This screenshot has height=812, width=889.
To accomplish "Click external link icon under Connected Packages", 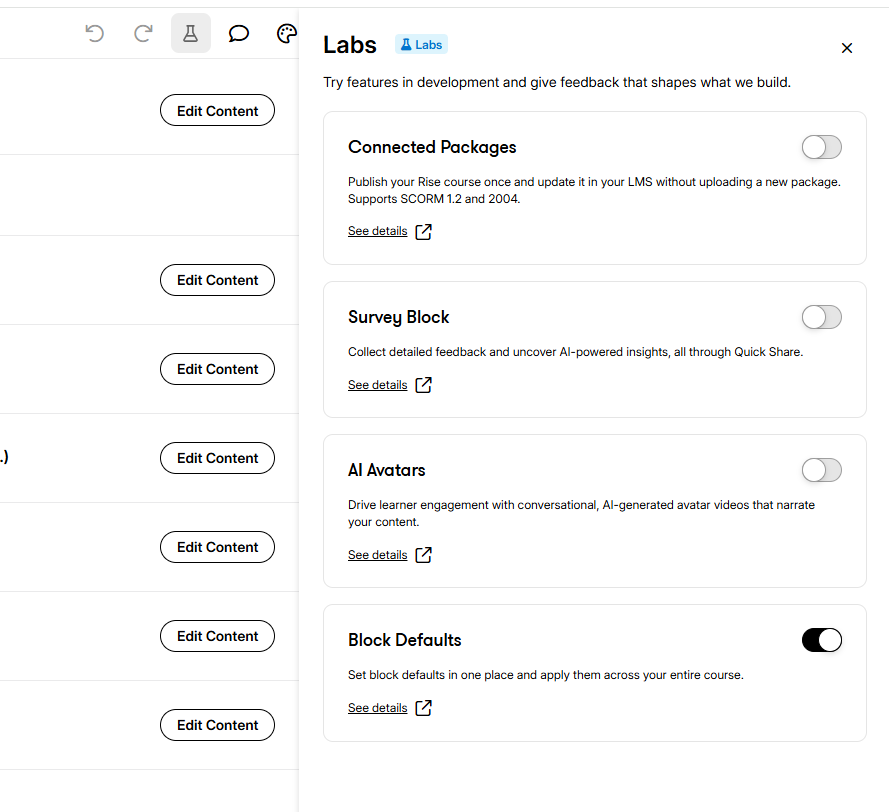I will 424,232.
